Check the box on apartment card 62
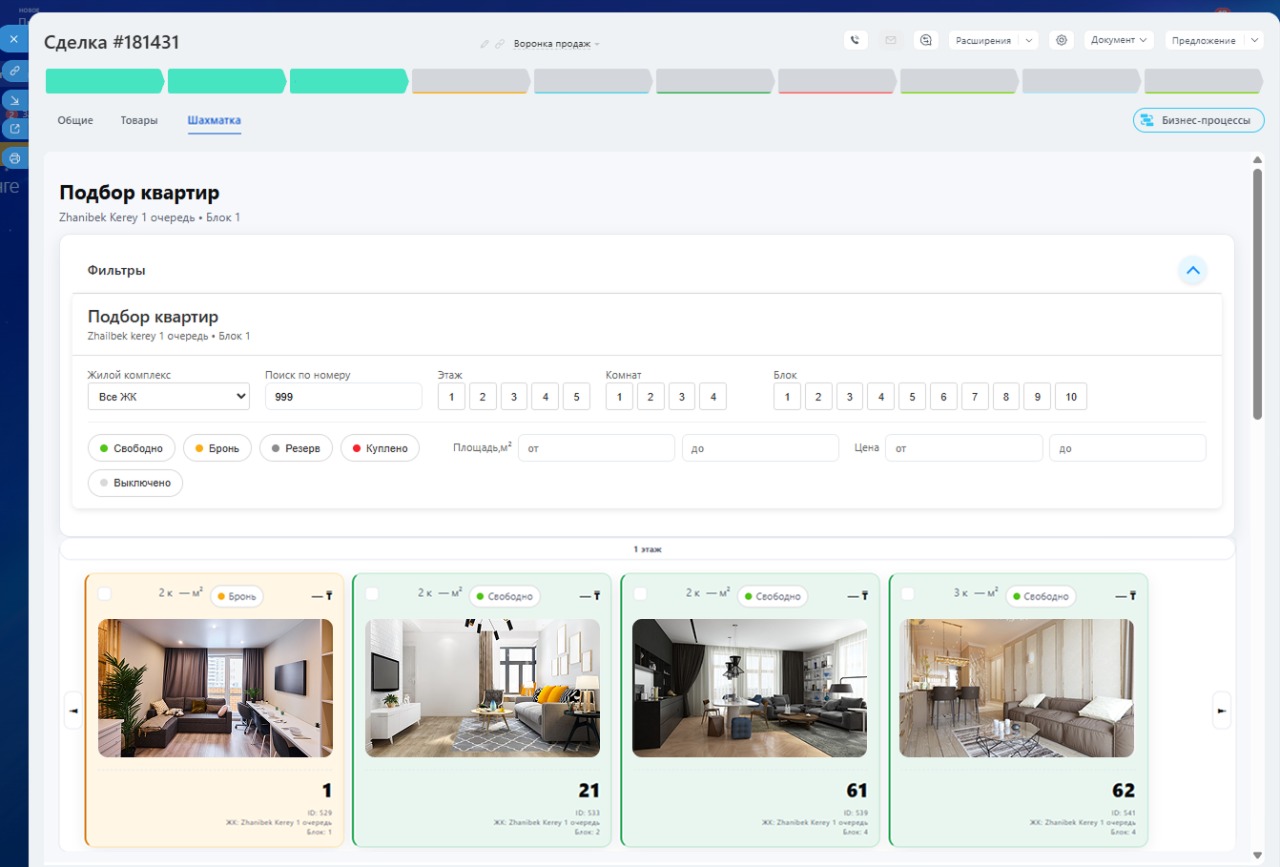This screenshot has width=1280, height=867. tap(908, 594)
